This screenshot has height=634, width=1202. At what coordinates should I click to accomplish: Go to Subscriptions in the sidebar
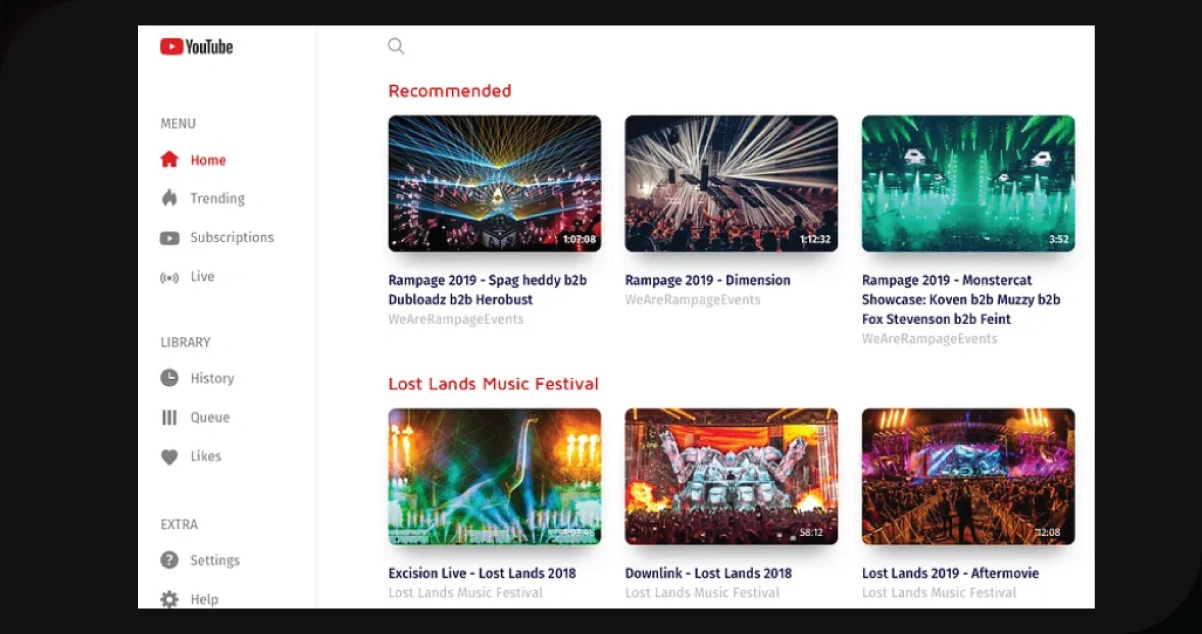point(232,238)
